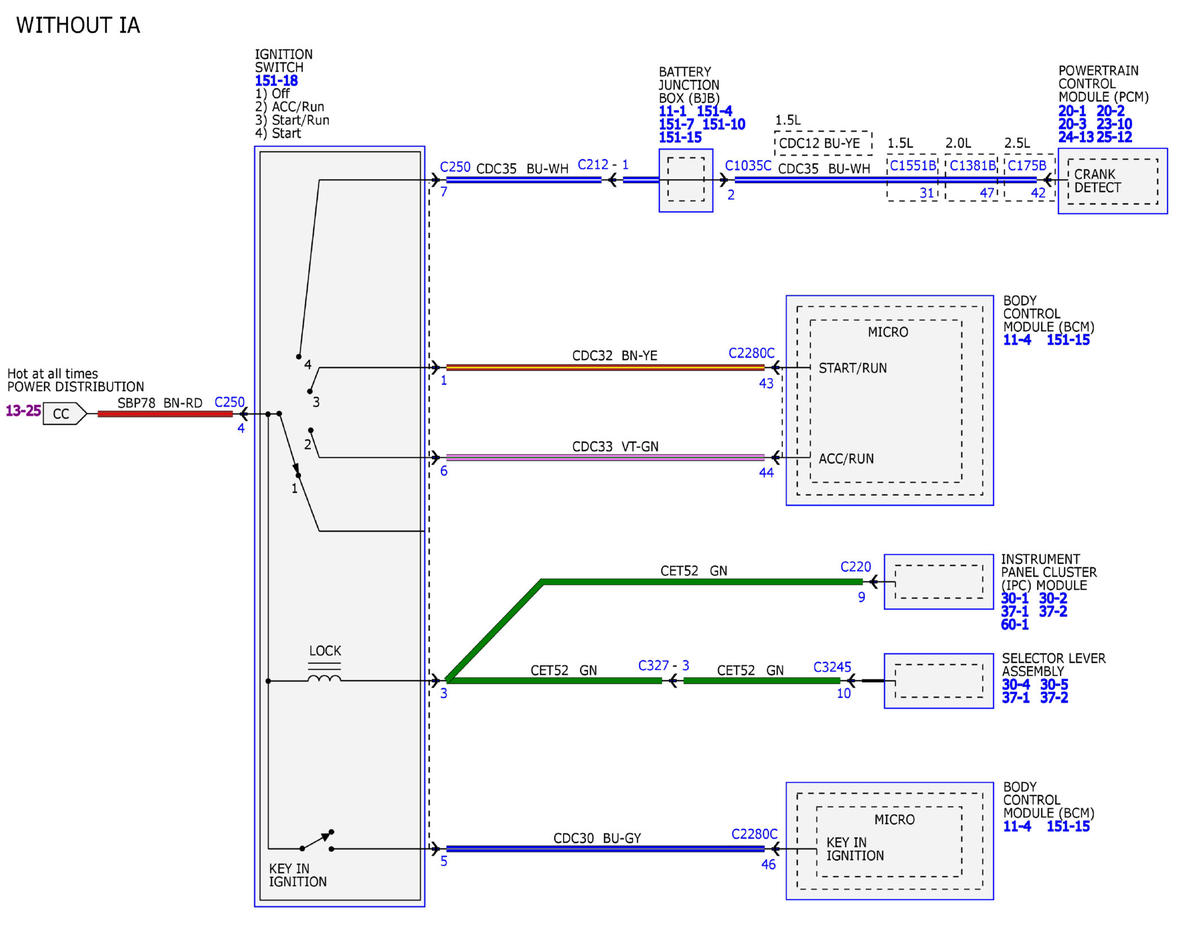The image size is (1200, 927).
Task: Select the START/RUN input in BCM MICRO
Action: (x=852, y=368)
